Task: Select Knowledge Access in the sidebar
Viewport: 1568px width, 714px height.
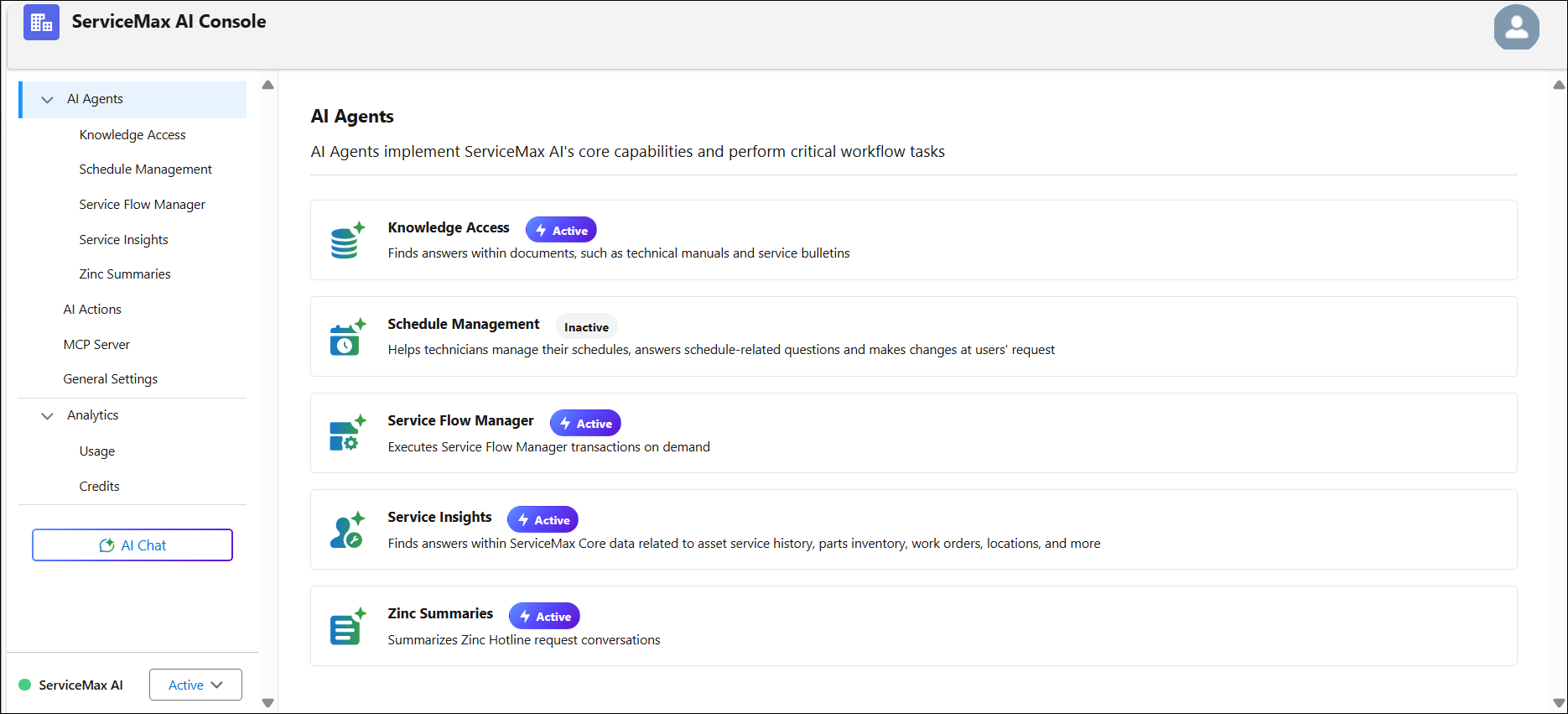Action: pyautogui.click(x=132, y=134)
